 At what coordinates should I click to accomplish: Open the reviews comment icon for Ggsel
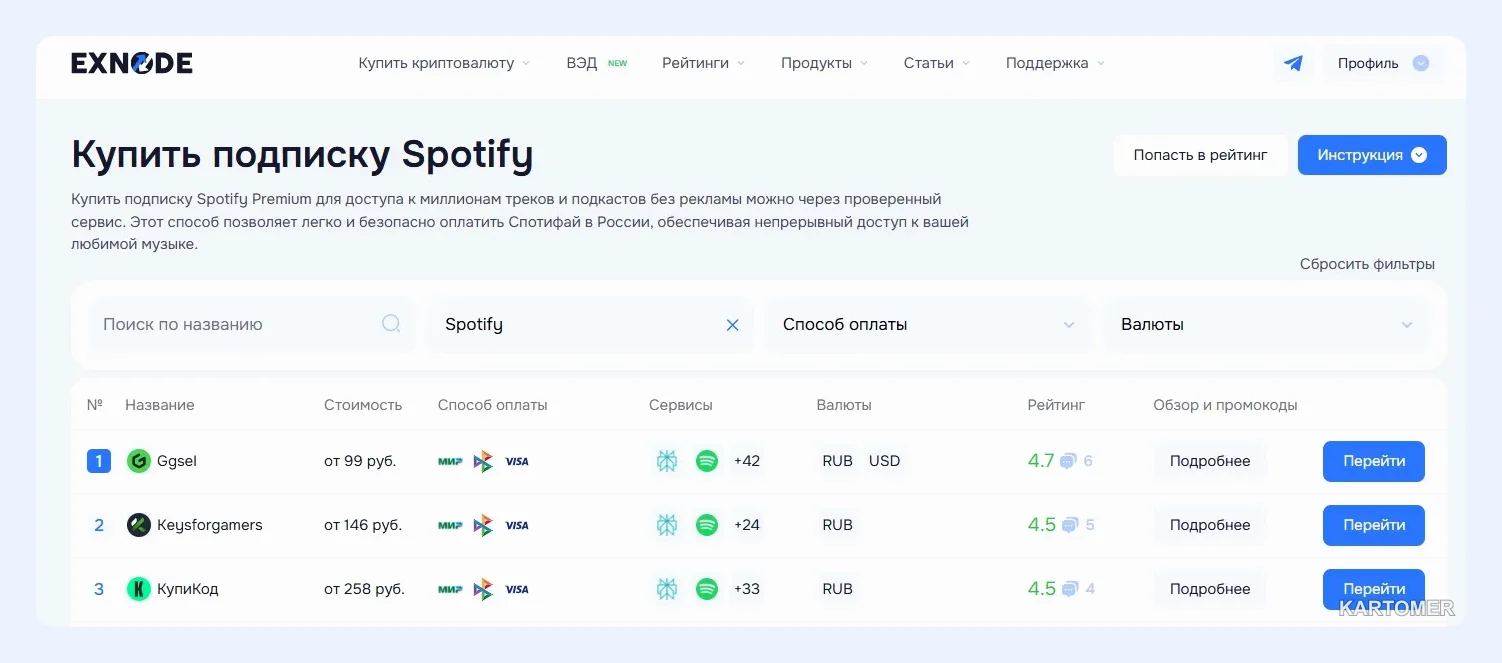click(x=1068, y=461)
